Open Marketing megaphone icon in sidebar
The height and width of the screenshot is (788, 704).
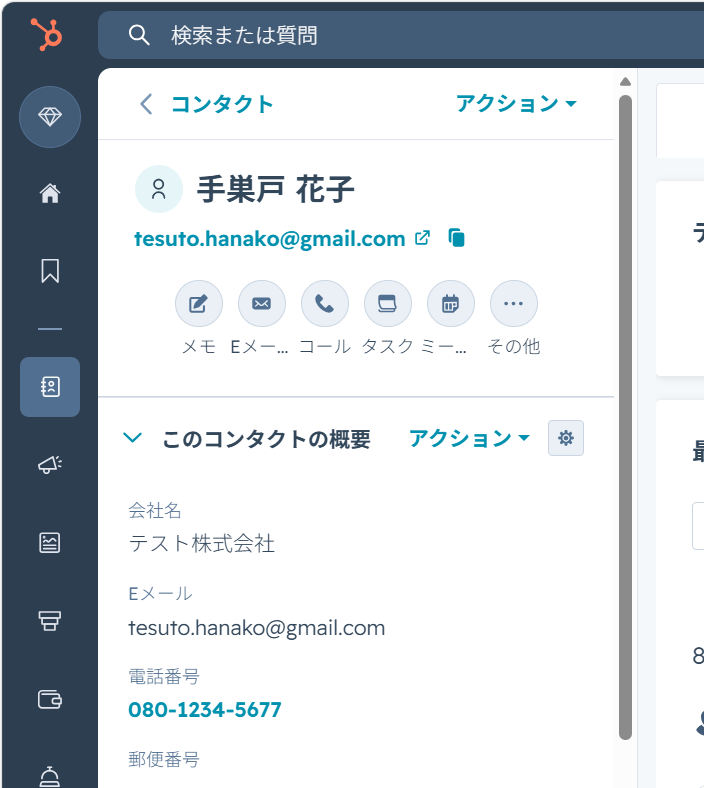click(50, 464)
